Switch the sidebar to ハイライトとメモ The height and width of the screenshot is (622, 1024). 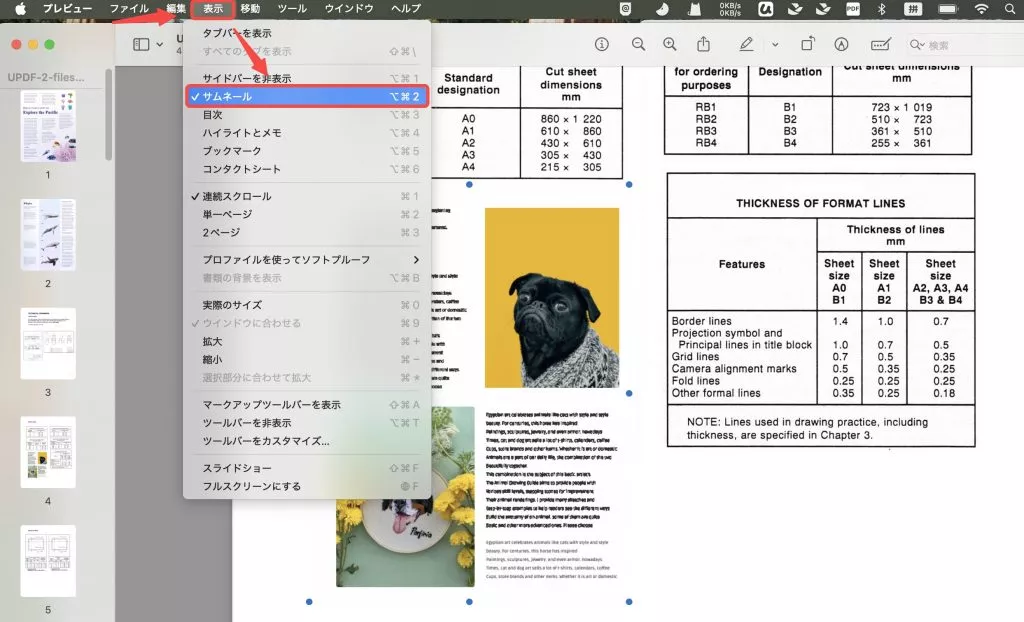pos(307,133)
